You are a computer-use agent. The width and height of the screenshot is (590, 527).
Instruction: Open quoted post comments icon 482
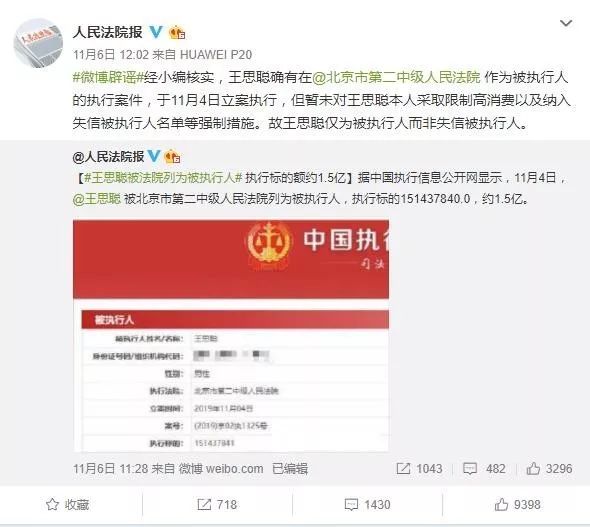pos(484,469)
